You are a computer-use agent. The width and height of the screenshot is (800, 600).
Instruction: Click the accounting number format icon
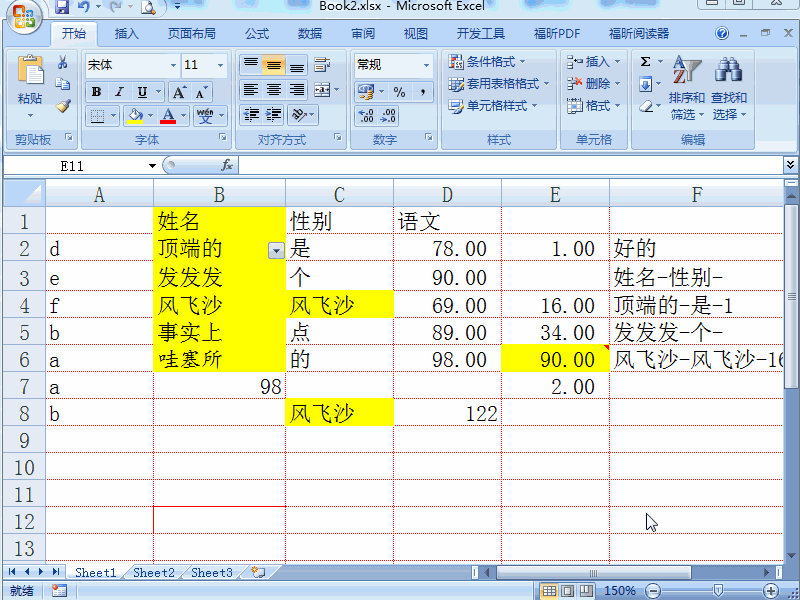pos(366,92)
